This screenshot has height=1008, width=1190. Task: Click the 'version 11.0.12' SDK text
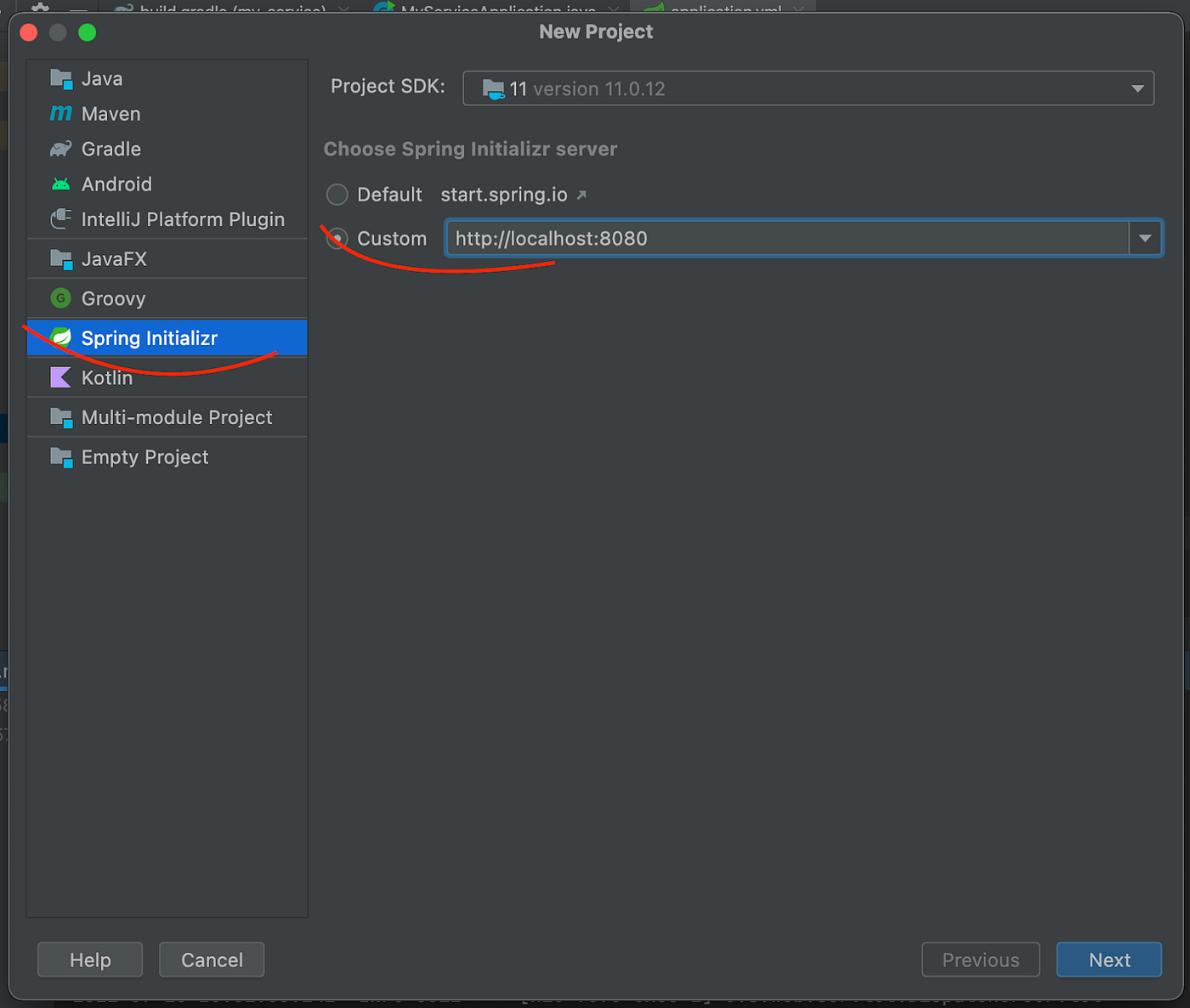click(x=599, y=89)
